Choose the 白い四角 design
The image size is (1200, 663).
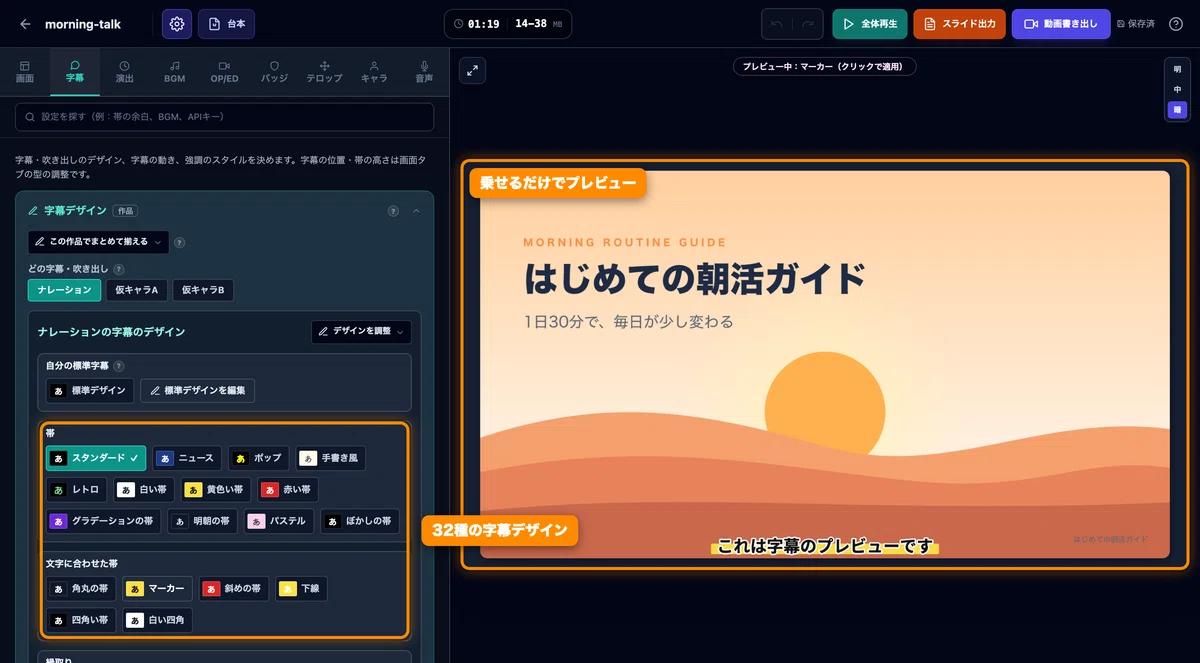tap(157, 620)
